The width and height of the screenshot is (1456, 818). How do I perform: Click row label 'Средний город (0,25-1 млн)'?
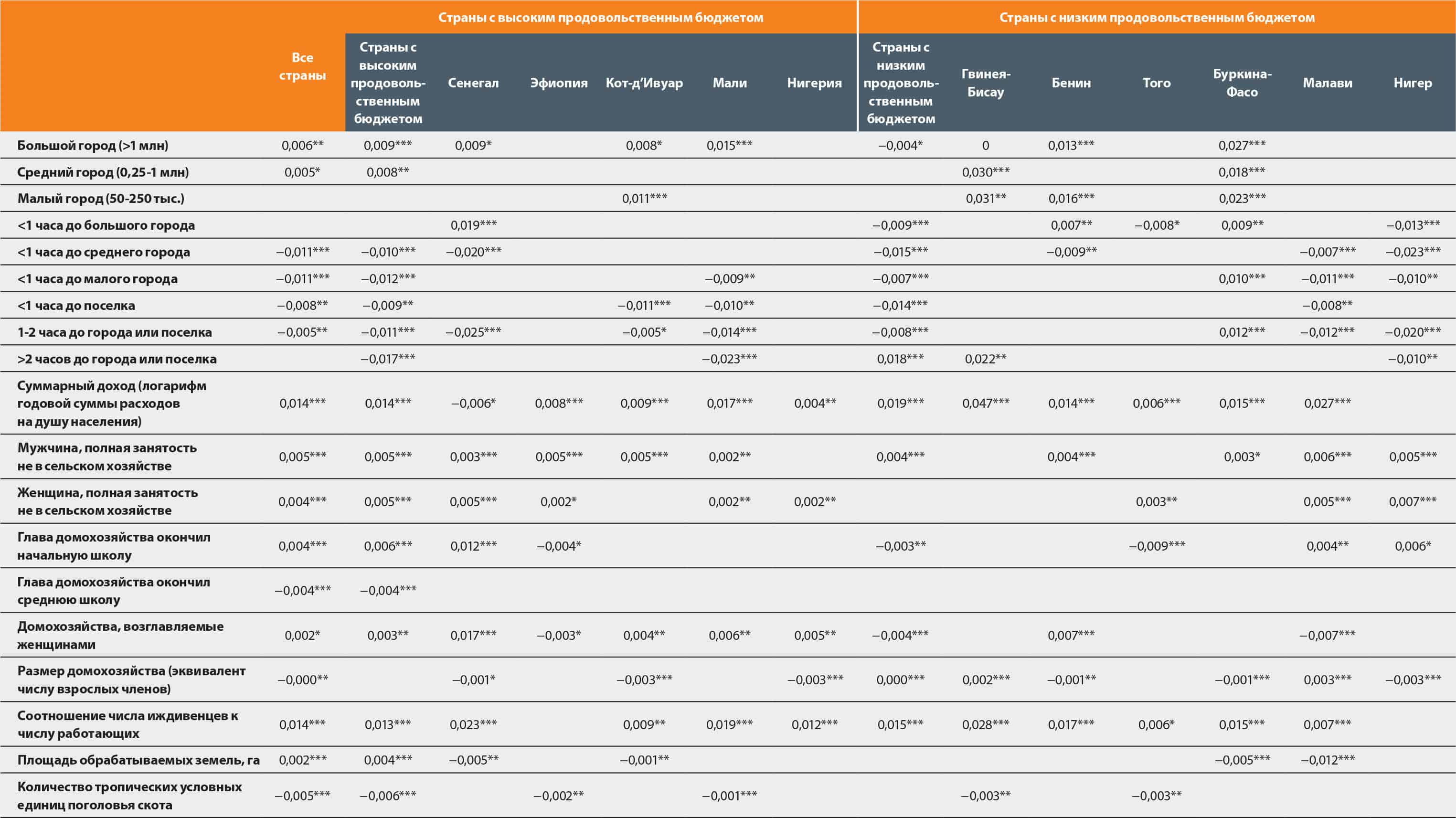[103, 172]
